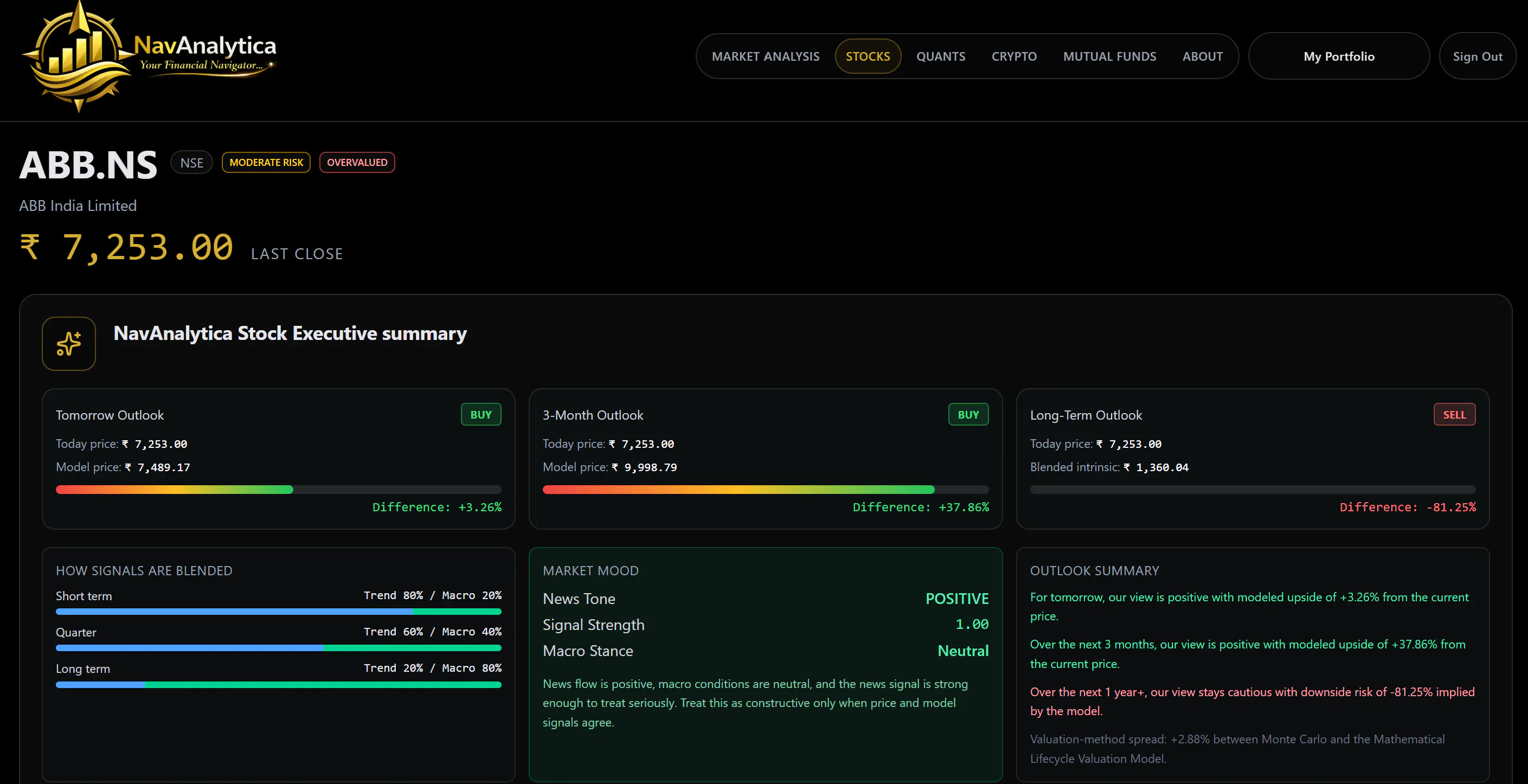Screen dimensions: 1528x784
Task: Click the 'News flow is positive' mood description
Action: pyautogui.click(x=755, y=703)
